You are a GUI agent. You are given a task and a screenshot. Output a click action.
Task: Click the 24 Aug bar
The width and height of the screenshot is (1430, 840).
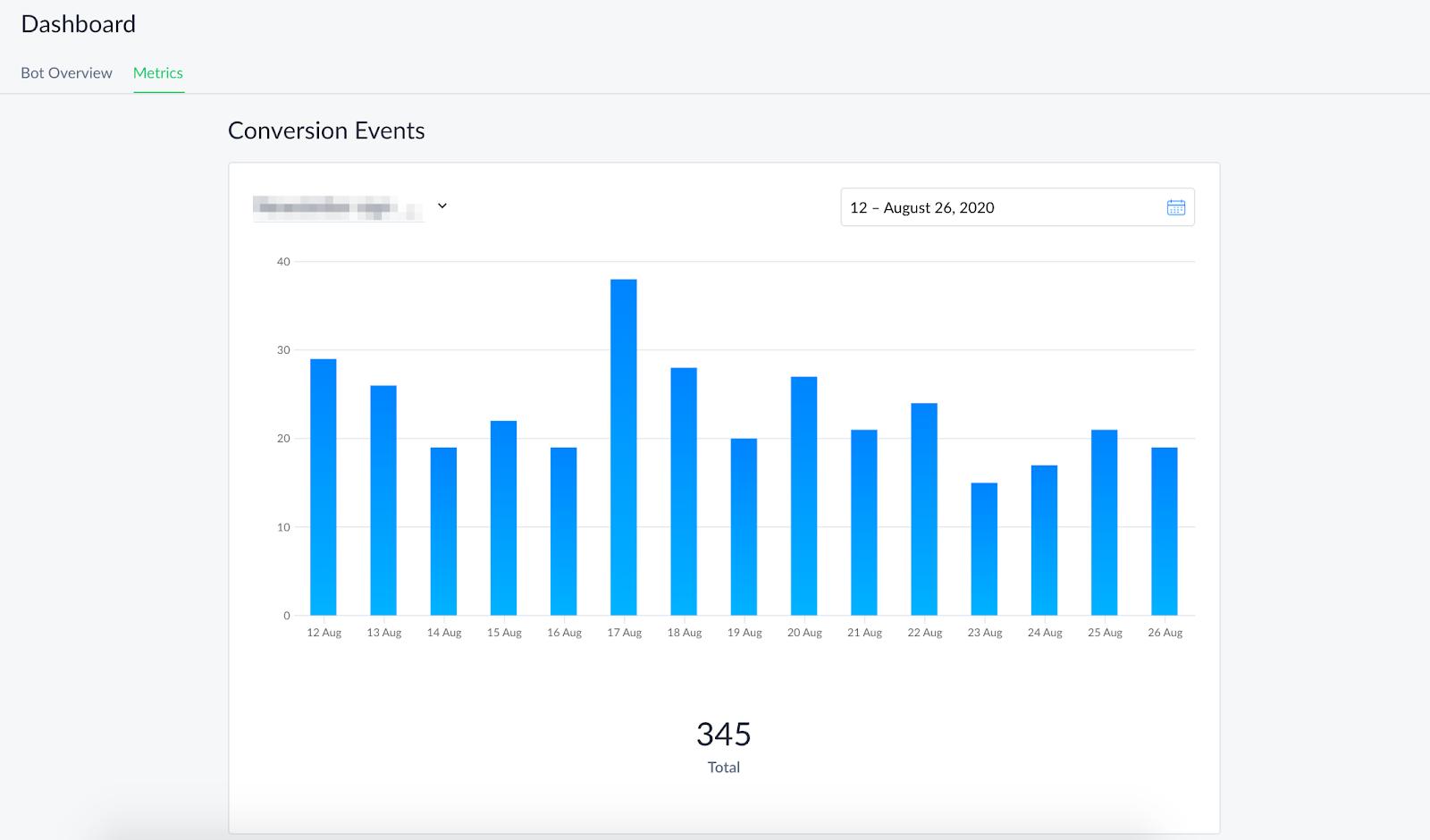tap(1045, 541)
